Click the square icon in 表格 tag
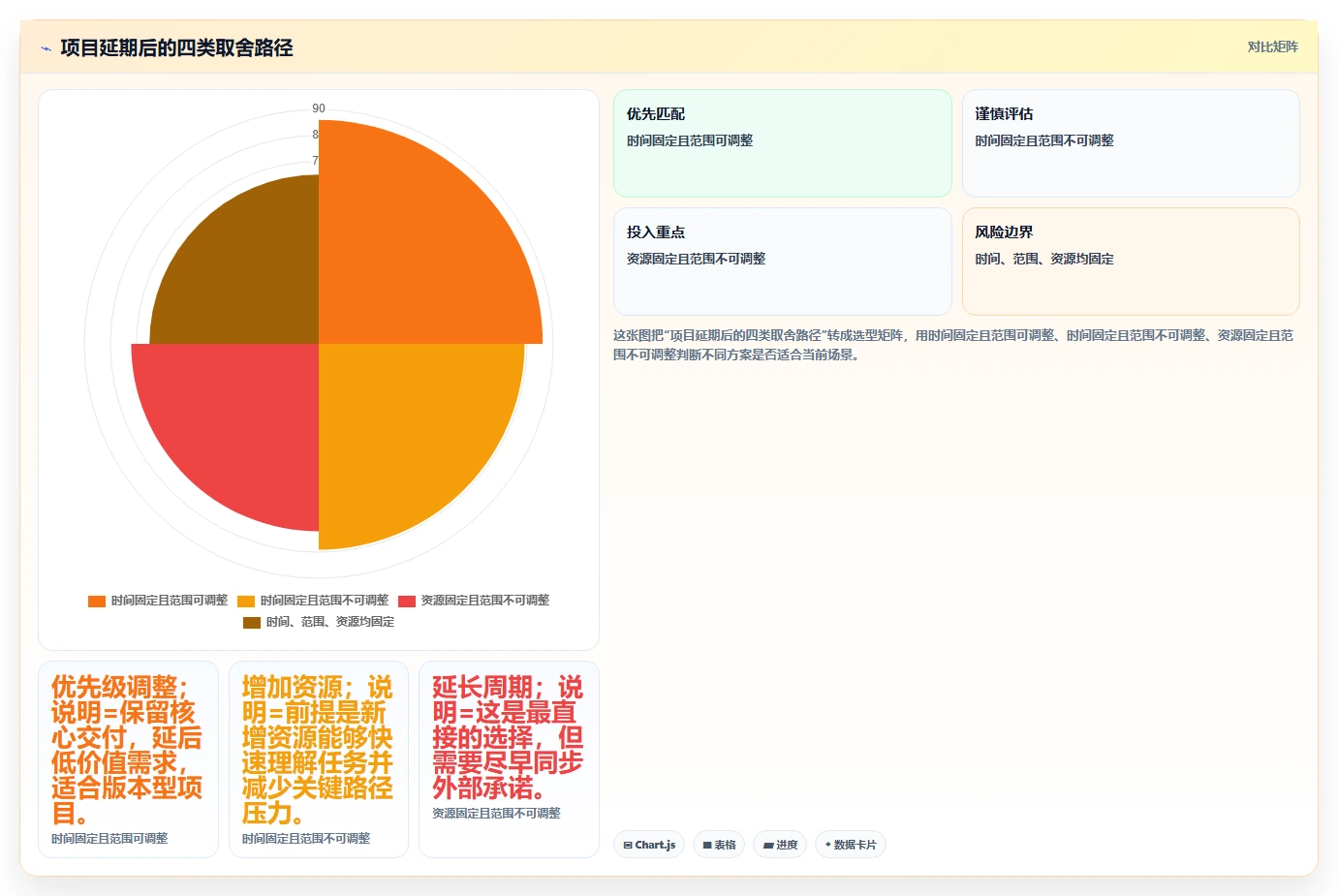Image resolution: width=1338 pixels, height=896 pixels. point(707,846)
